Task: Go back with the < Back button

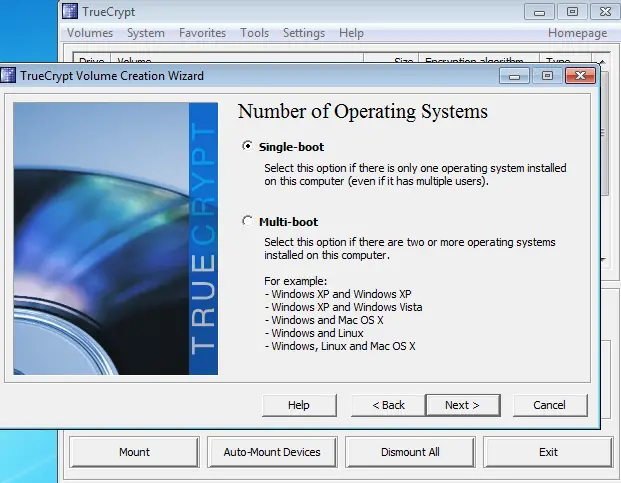Action: point(388,405)
